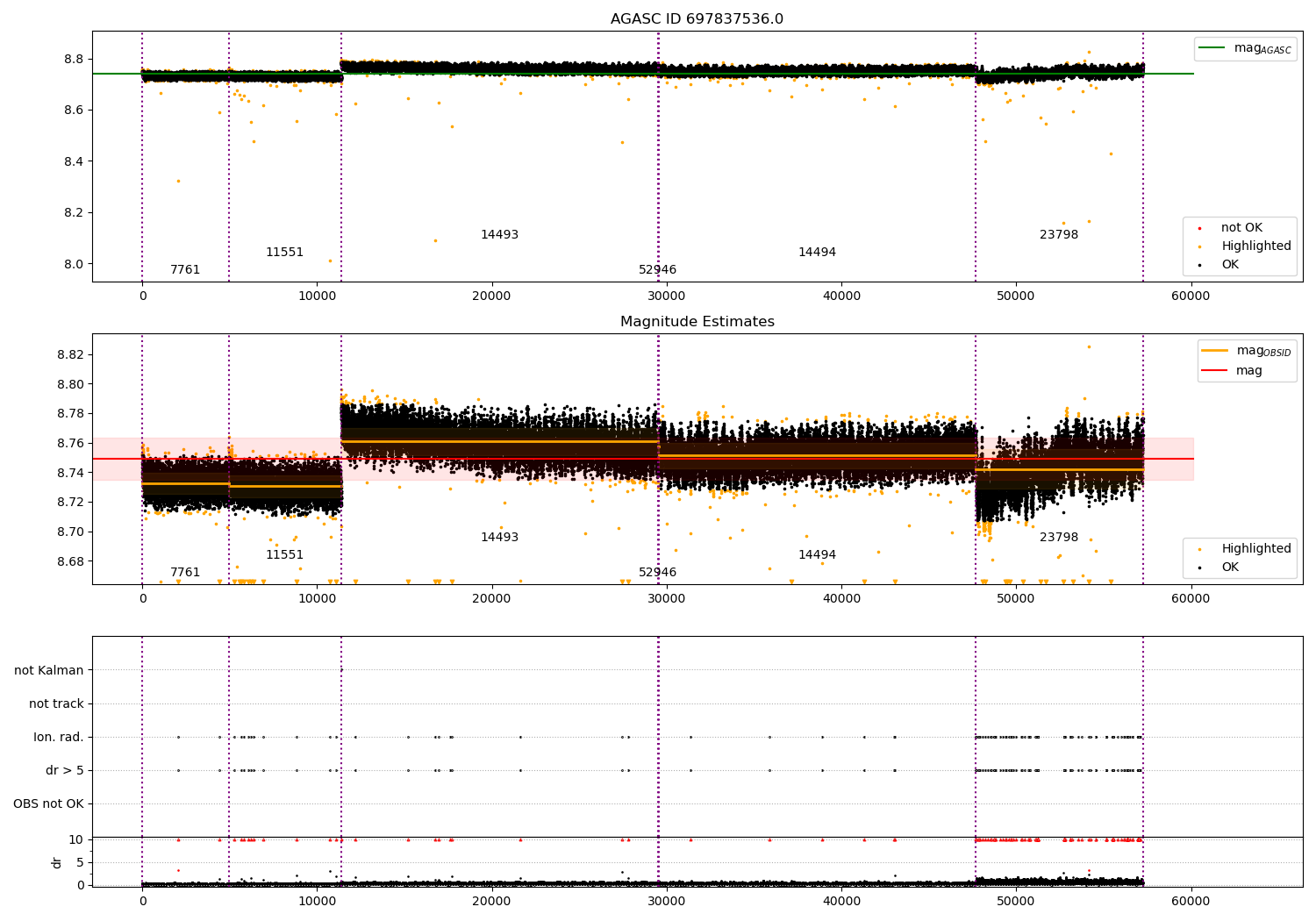Click y-tick 8.68 on middle panel
Viewport: 1316px width, 921px height.
(x=70, y=561)
